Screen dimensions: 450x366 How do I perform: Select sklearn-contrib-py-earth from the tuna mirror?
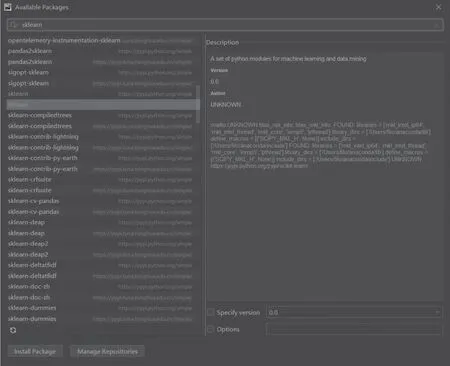tap(103, 169)
